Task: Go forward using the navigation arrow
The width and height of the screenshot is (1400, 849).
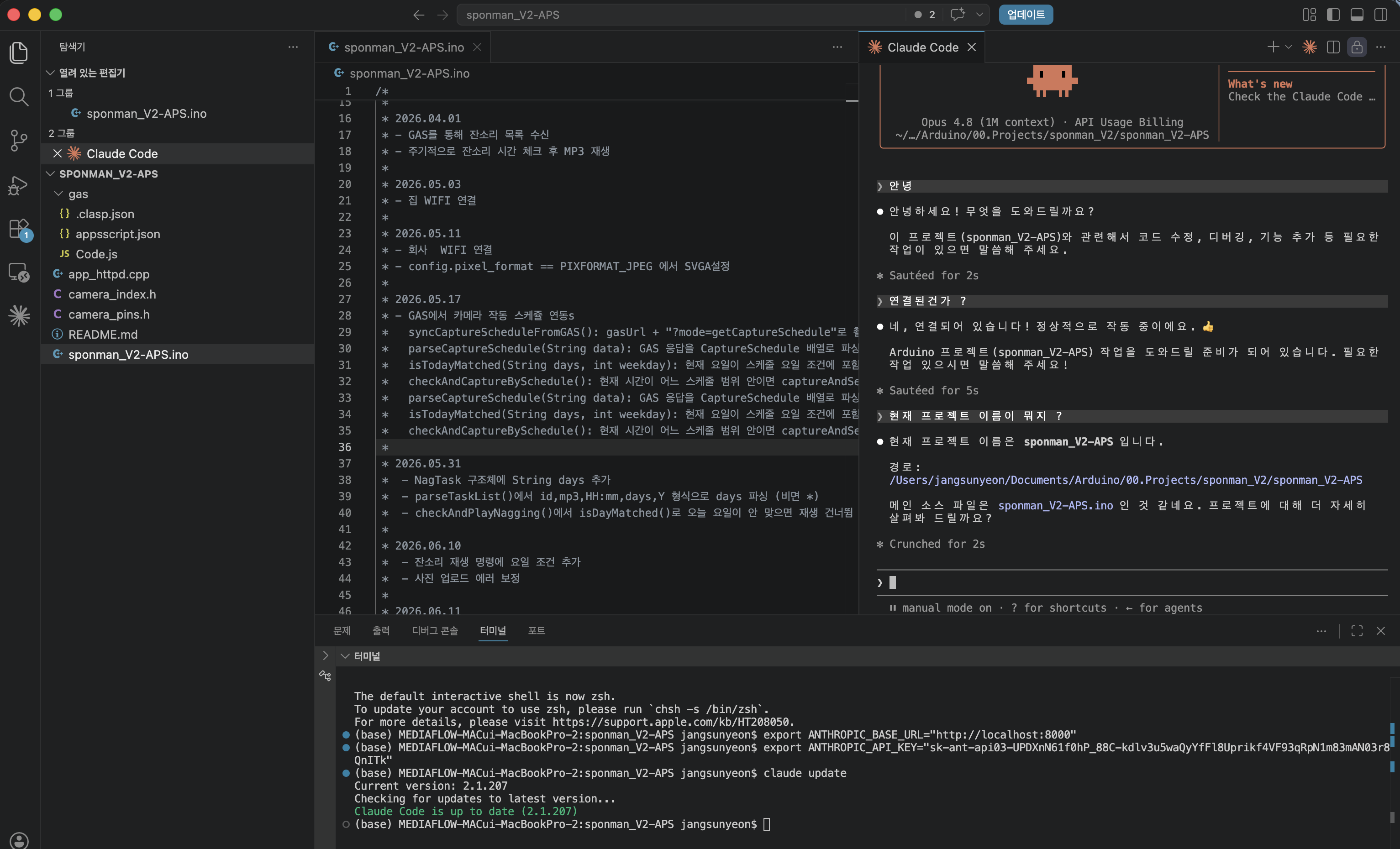Action: pos(442,15)
